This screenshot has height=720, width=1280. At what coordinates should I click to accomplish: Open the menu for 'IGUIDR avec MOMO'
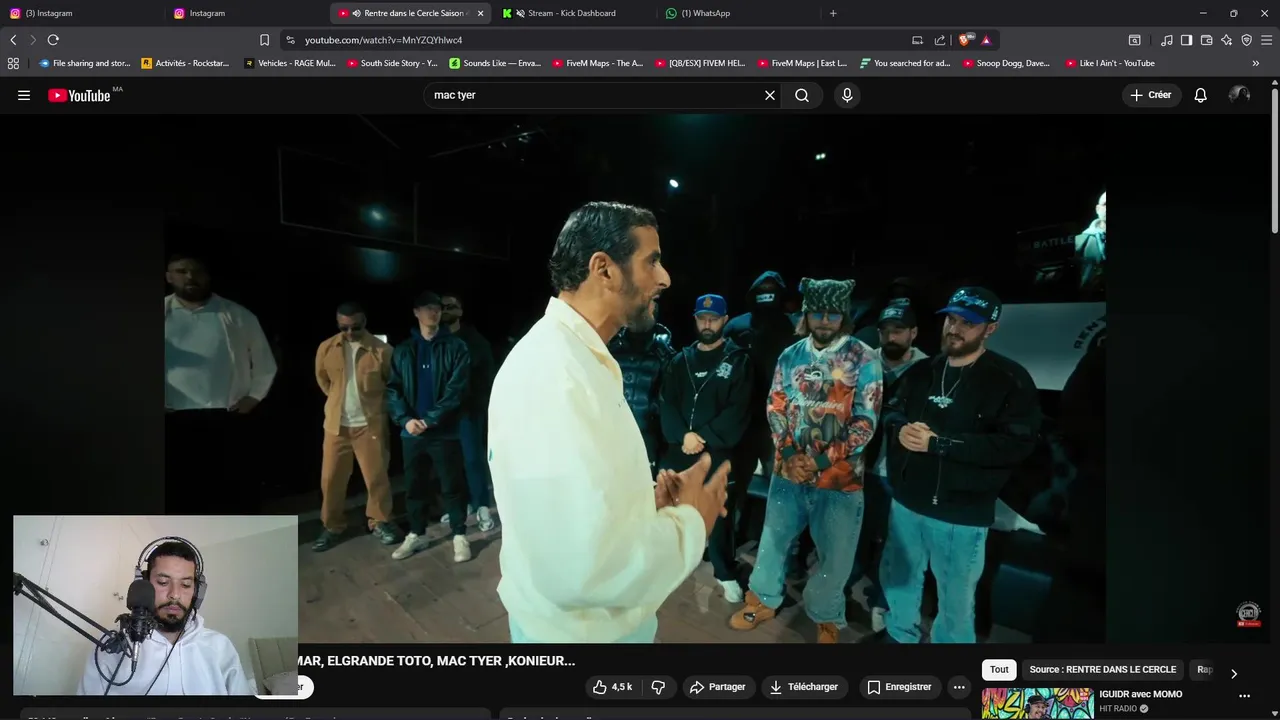tap(1245, 696)
